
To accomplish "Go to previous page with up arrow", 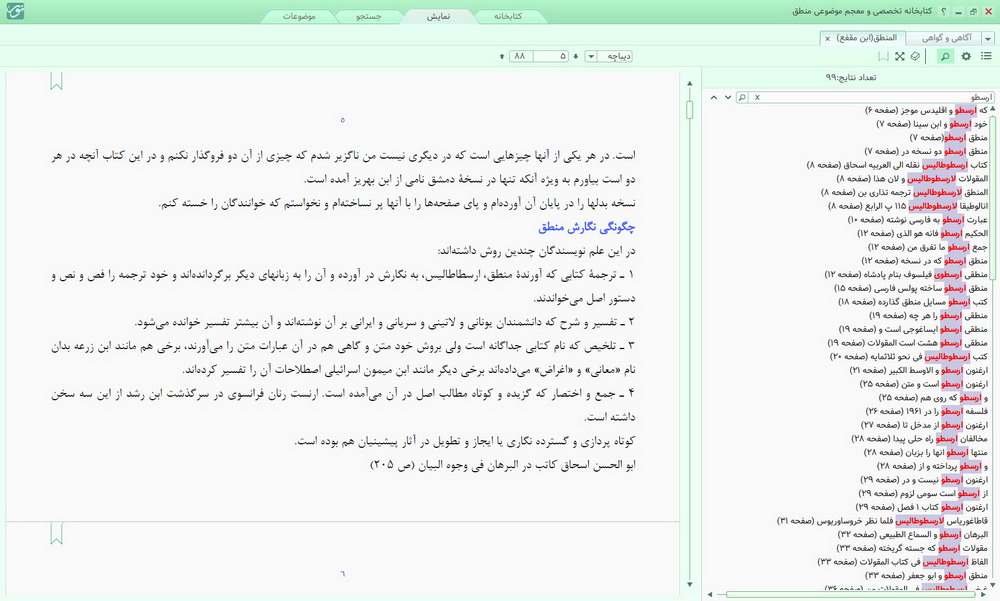I will click(502, 56).
